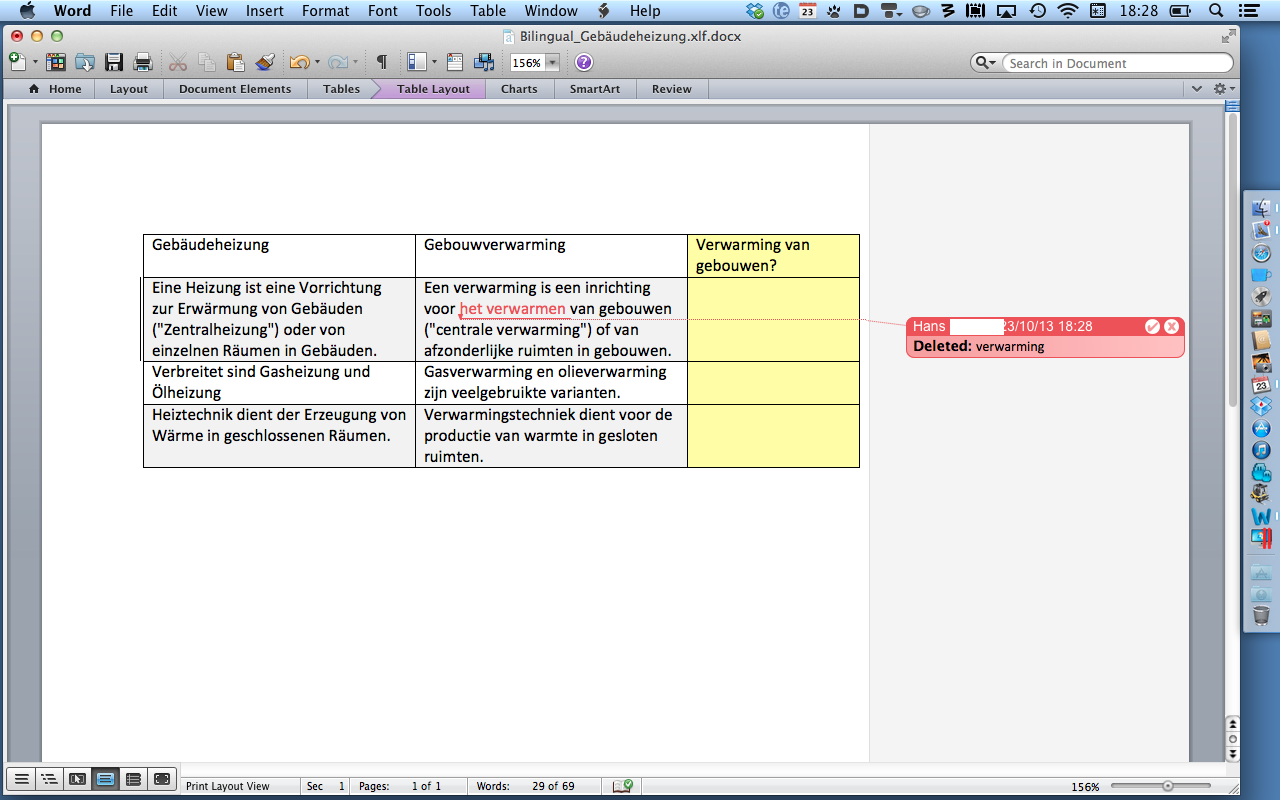Switch to Draft view button
This screenshot has height=800, width=1280.
tap(19, 779)
